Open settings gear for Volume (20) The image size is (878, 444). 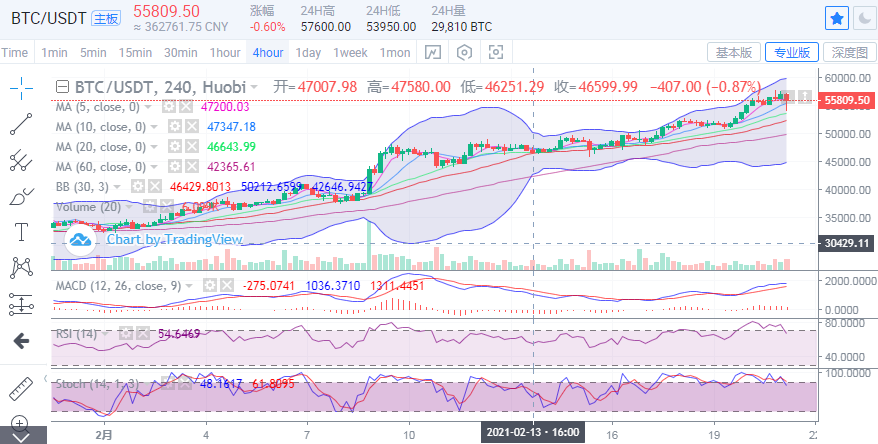[x=149, y=207]
